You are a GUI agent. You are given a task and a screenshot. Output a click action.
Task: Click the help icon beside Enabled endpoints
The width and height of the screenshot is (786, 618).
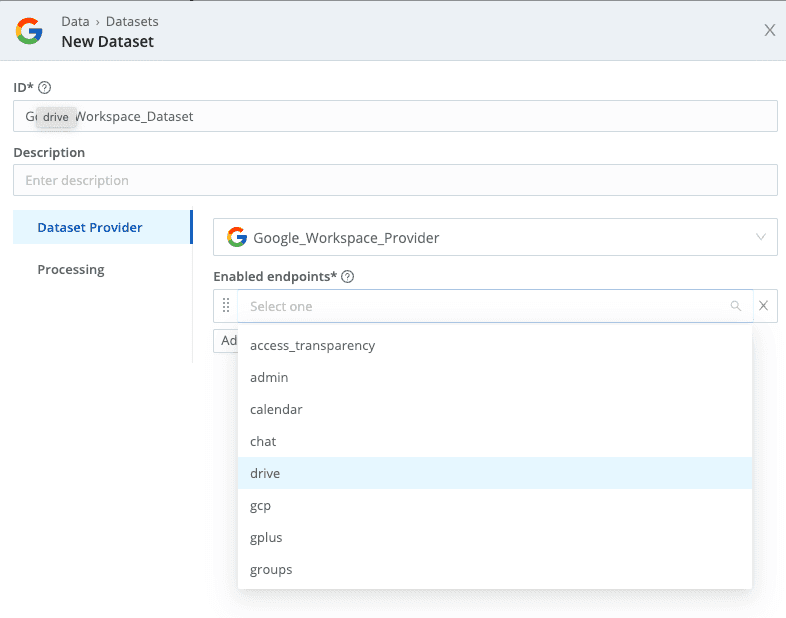pos(348,277)
